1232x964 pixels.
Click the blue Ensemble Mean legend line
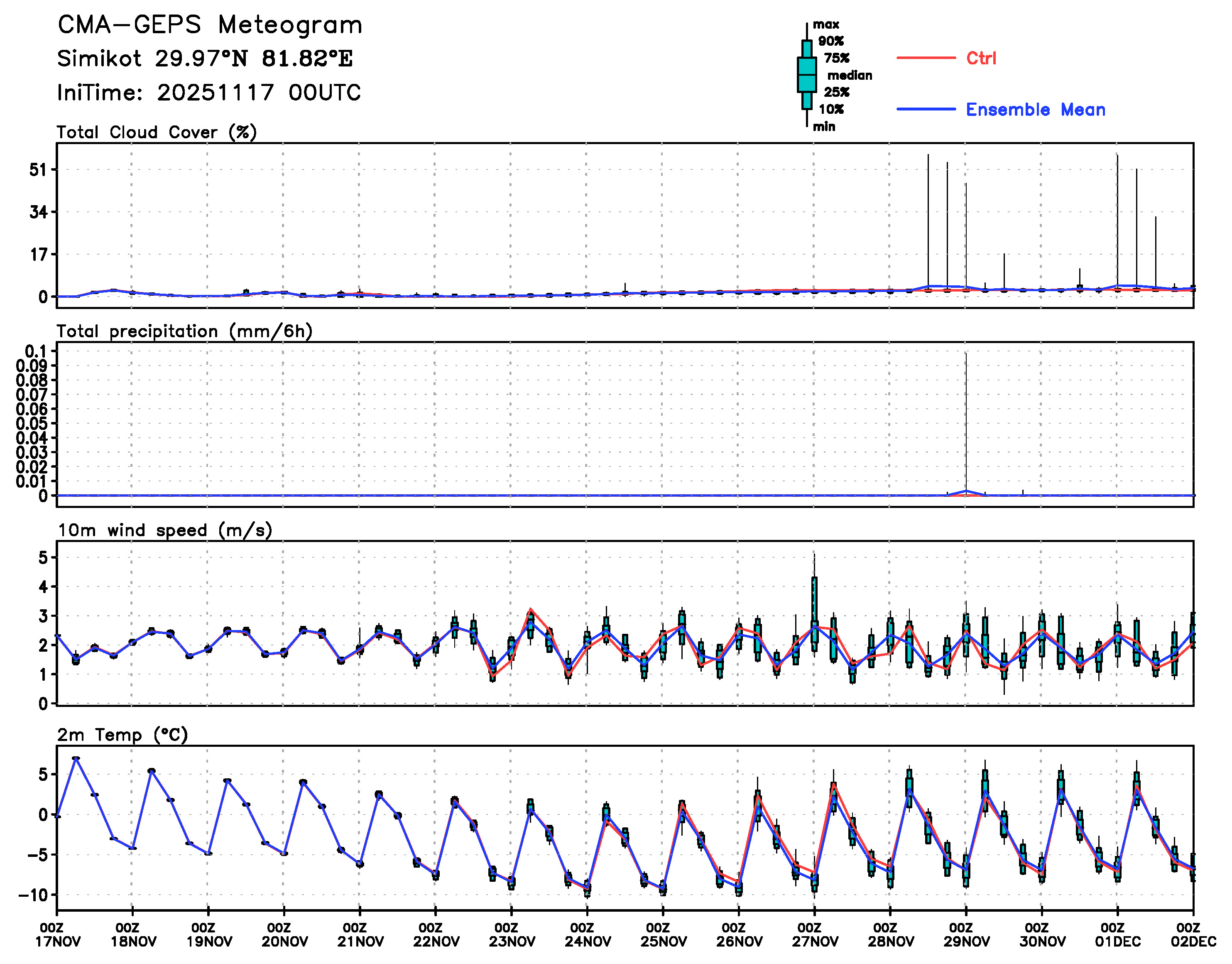click(x=926, y=109)
